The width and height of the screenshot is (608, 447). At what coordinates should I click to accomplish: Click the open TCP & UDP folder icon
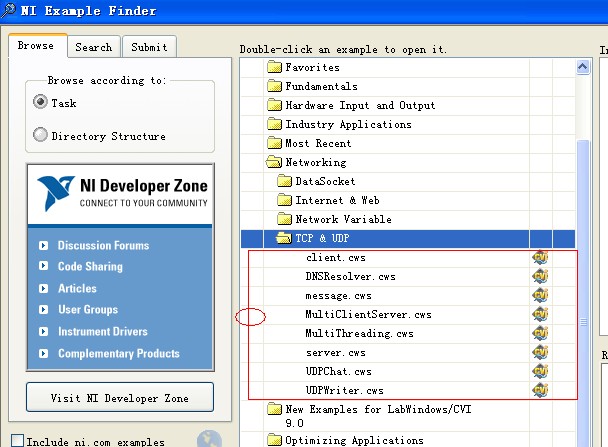[x=284, y=238]
